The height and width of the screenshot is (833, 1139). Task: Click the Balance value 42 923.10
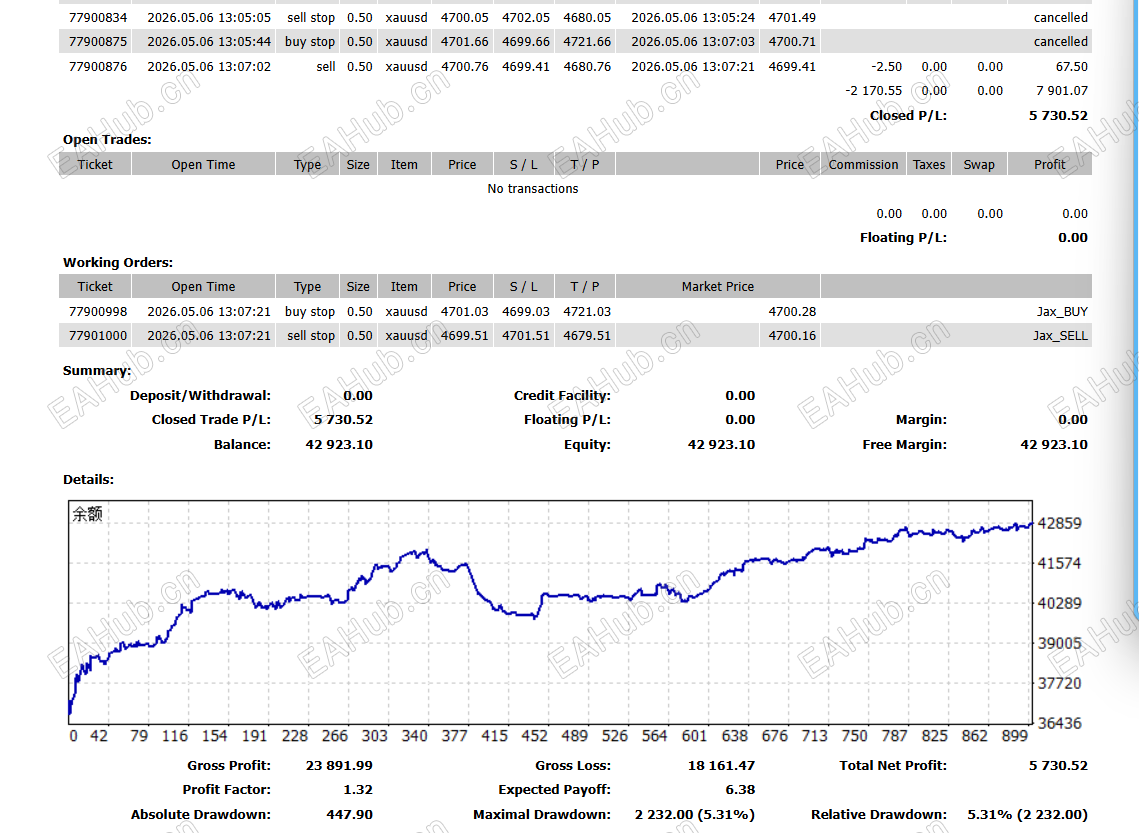pyautogui.click(x=339, y=444)
